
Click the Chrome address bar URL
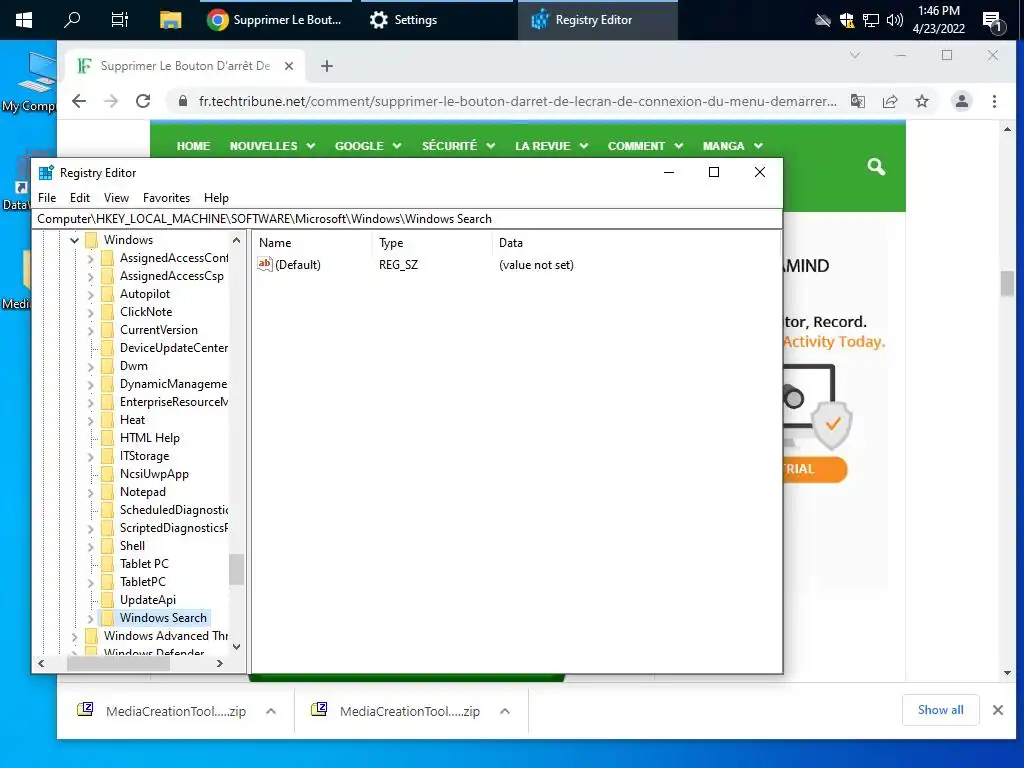[x=517, y=101]
